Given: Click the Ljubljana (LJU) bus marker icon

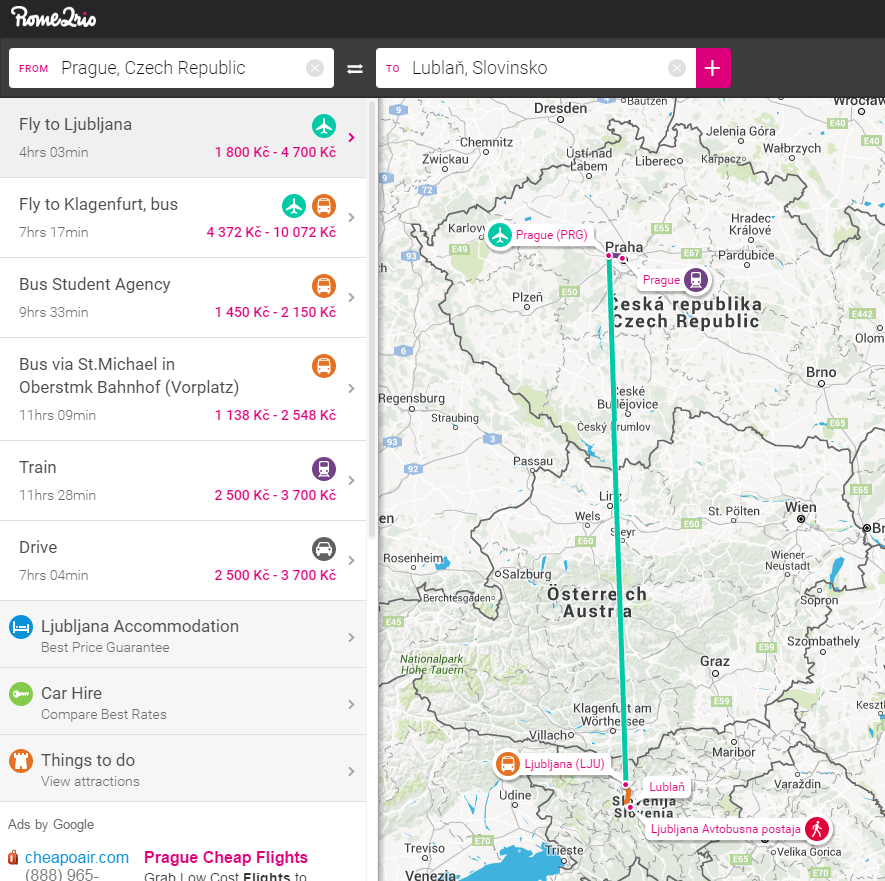Looking at the screenshot, I should [508, 765].
